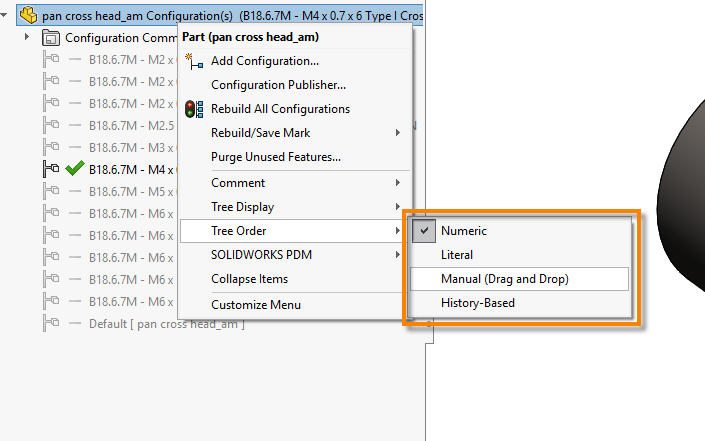Click the B18.6.7M - M2.5 configuration icon

pyautogui.click(x=51, y=125)
